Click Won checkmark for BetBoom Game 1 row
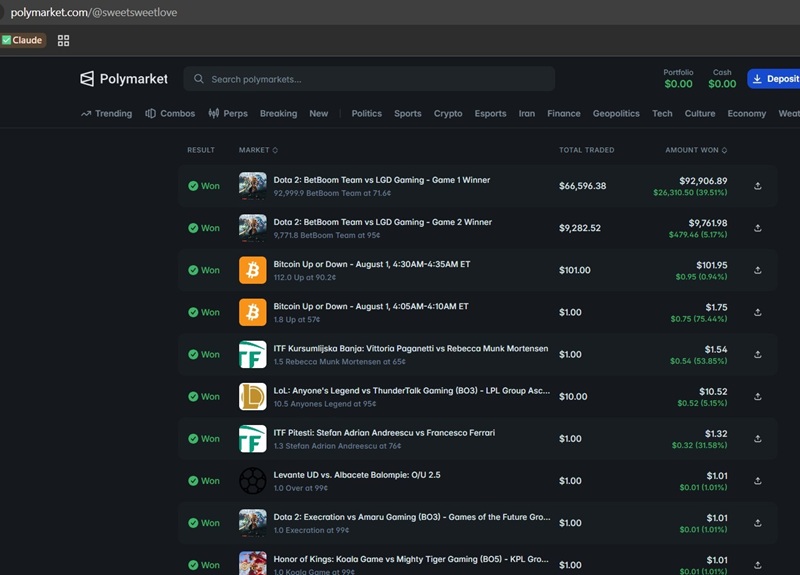800x575 pixels. click(193, 186)
